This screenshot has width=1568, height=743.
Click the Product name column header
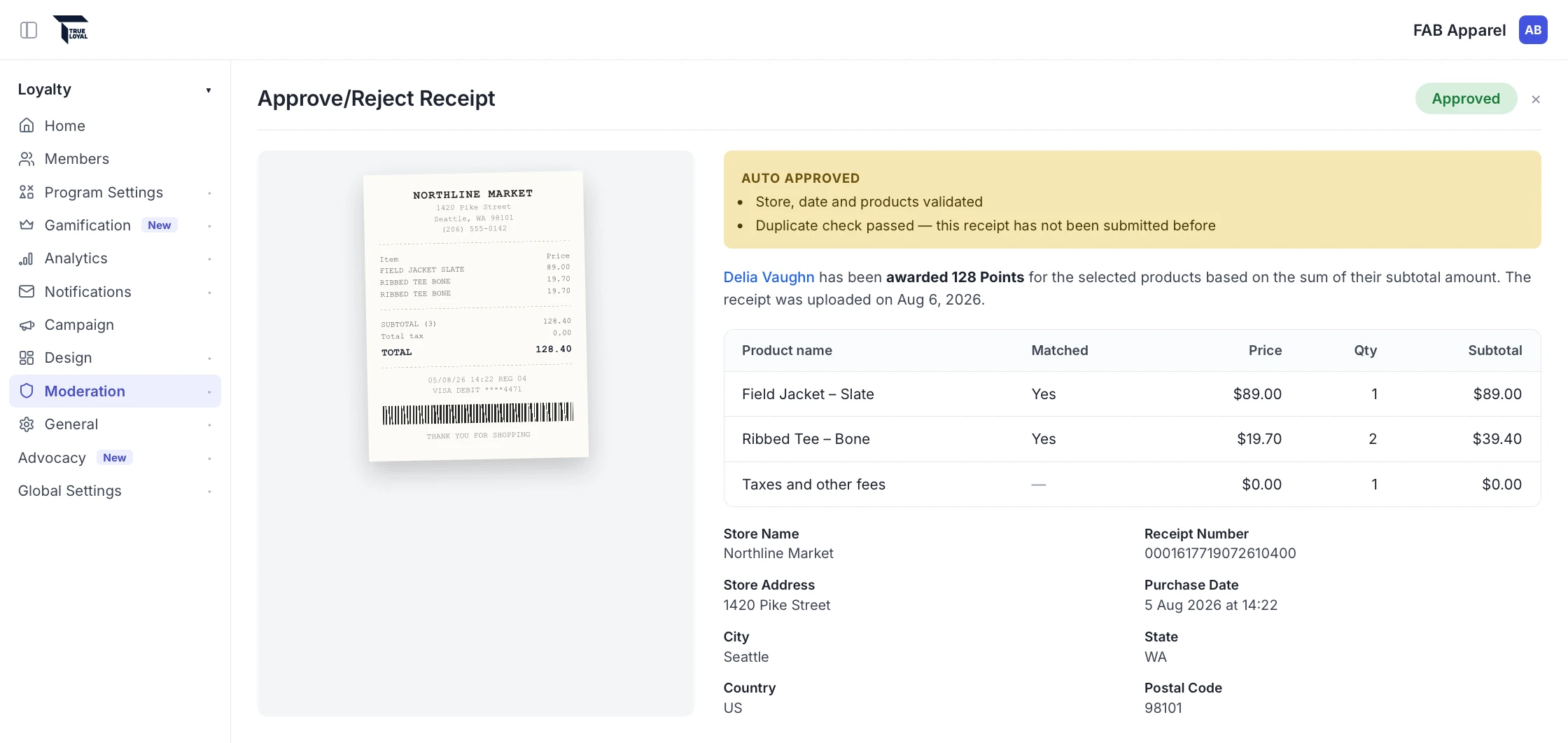(x=787, y=350)
